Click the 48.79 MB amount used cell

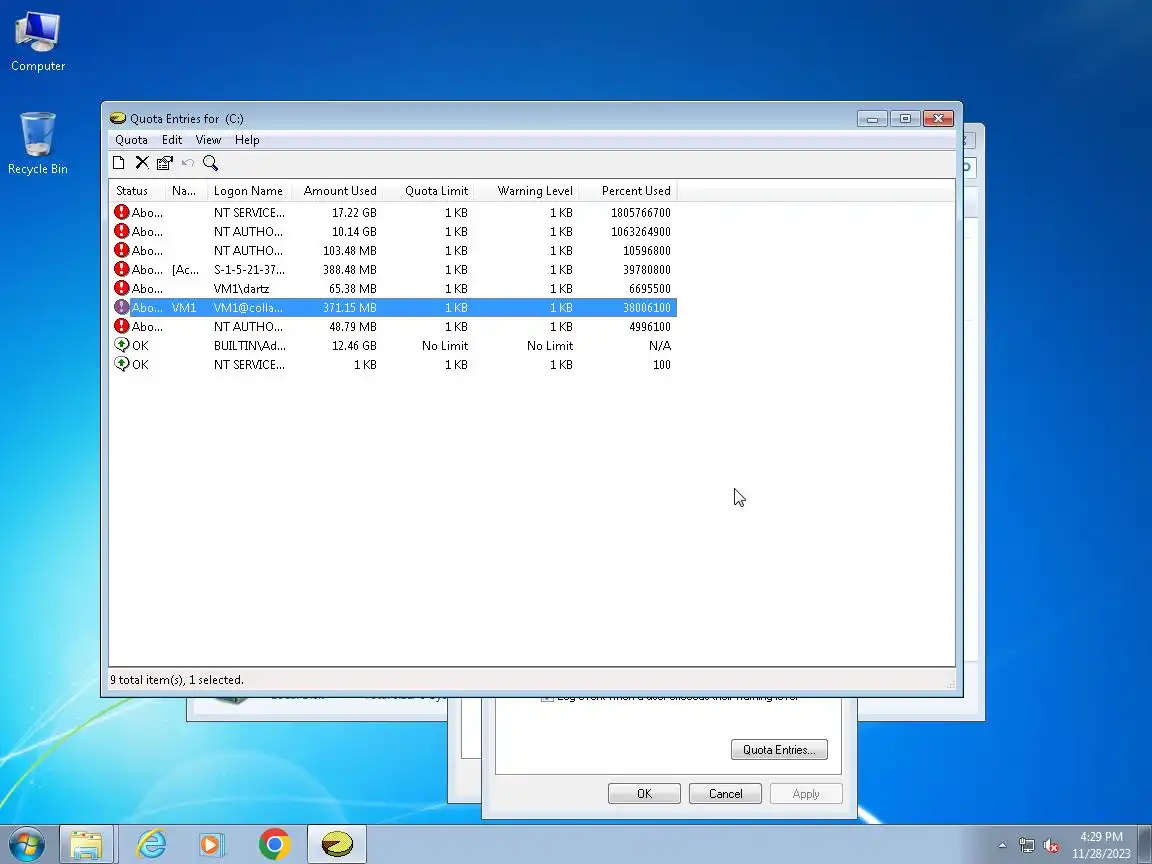click(x=353, y=326)
